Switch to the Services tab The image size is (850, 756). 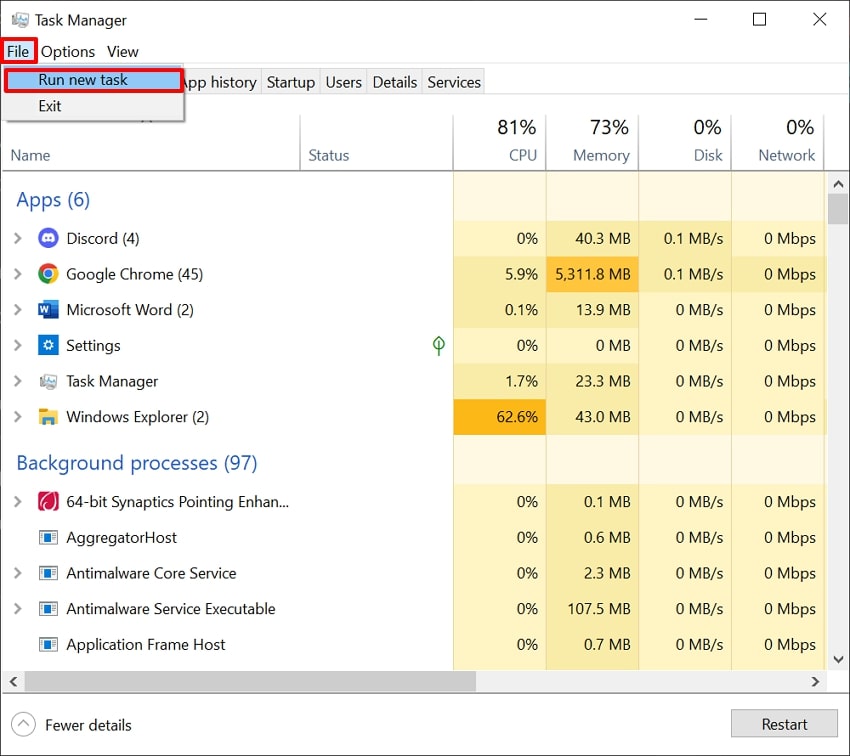pyautogui.click(x=454, y=82)
